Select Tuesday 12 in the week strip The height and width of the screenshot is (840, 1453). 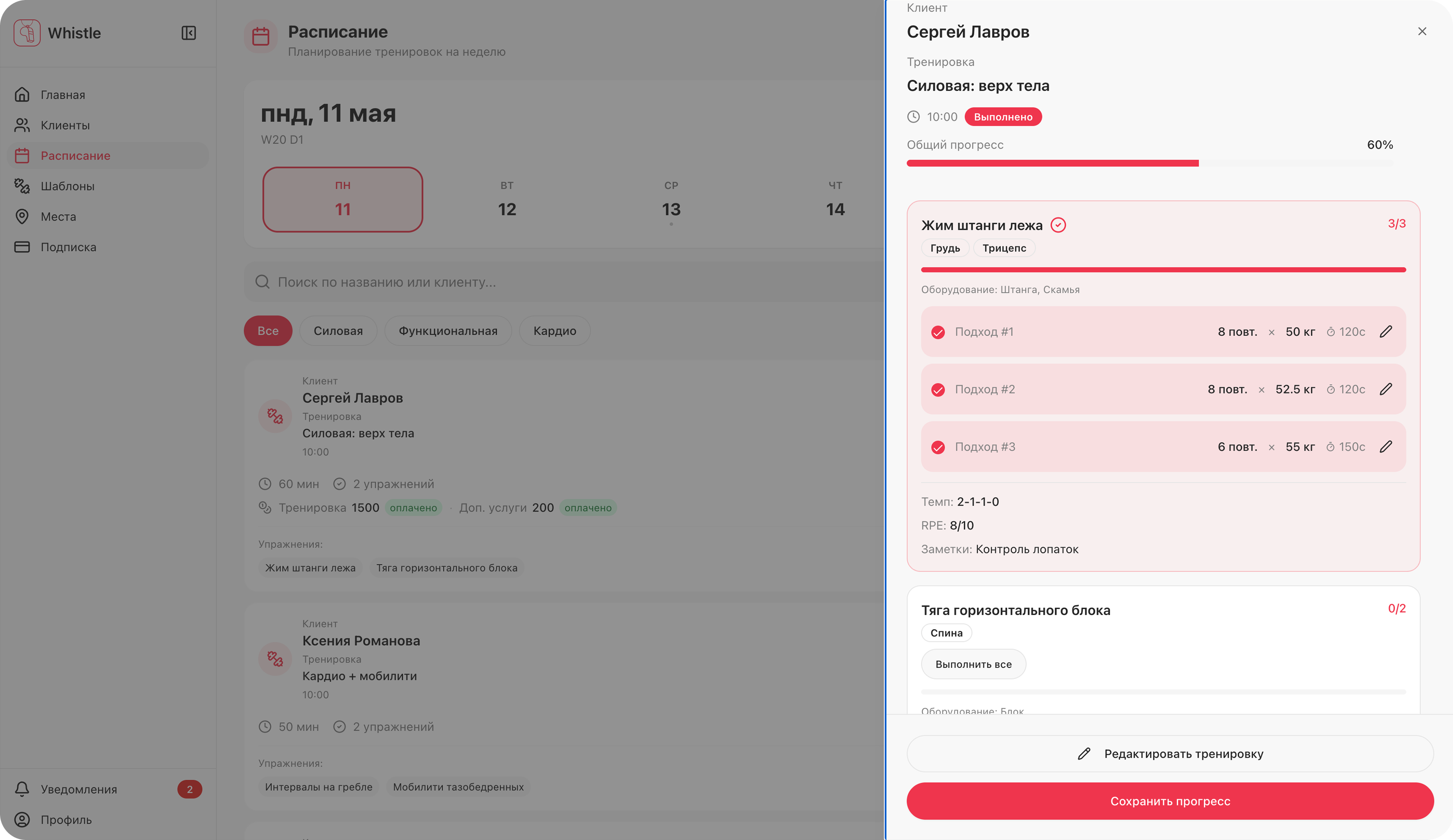pos(507,199)
